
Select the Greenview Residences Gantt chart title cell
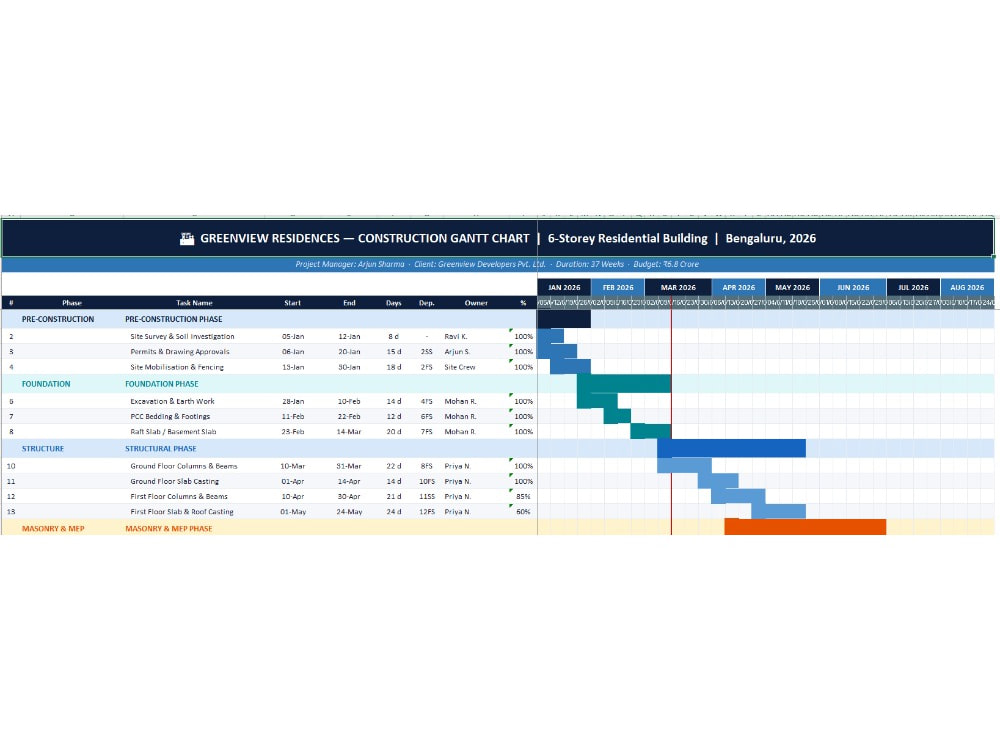497,238
